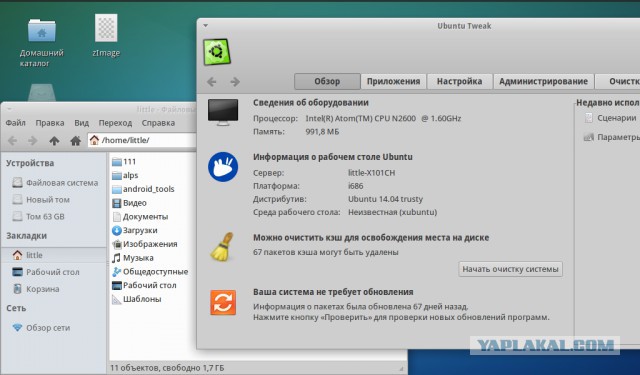The image size is (640, 375).
Task: Click the little-X101CH server value
Action: click(x=371, y=173)
